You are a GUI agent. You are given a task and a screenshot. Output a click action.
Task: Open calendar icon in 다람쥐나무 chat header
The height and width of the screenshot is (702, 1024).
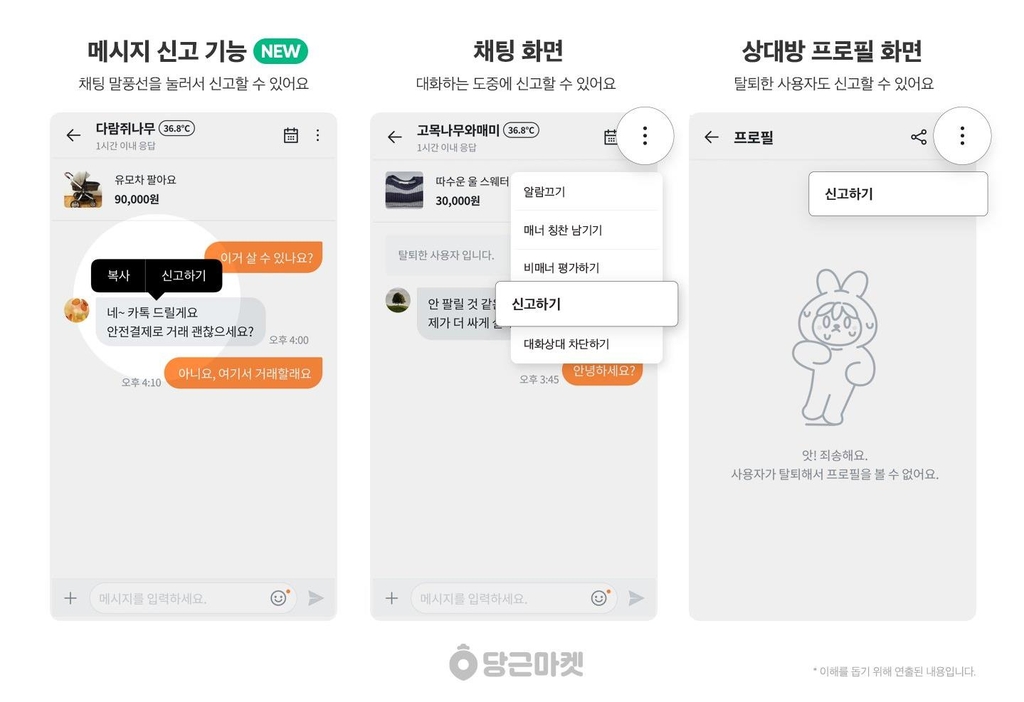[x=291, y=135]
